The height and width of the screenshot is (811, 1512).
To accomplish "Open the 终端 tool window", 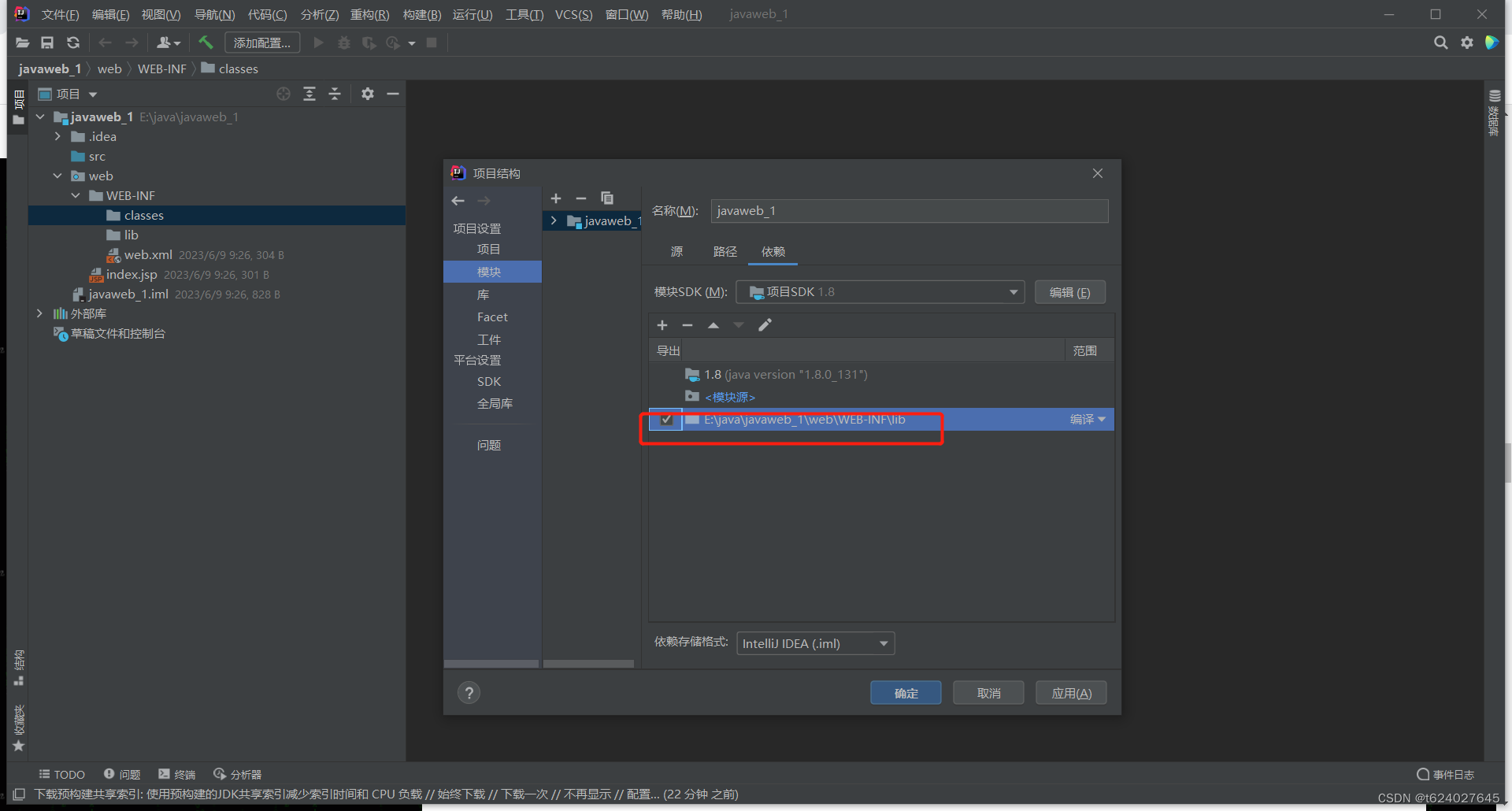I will pos(176,775).
